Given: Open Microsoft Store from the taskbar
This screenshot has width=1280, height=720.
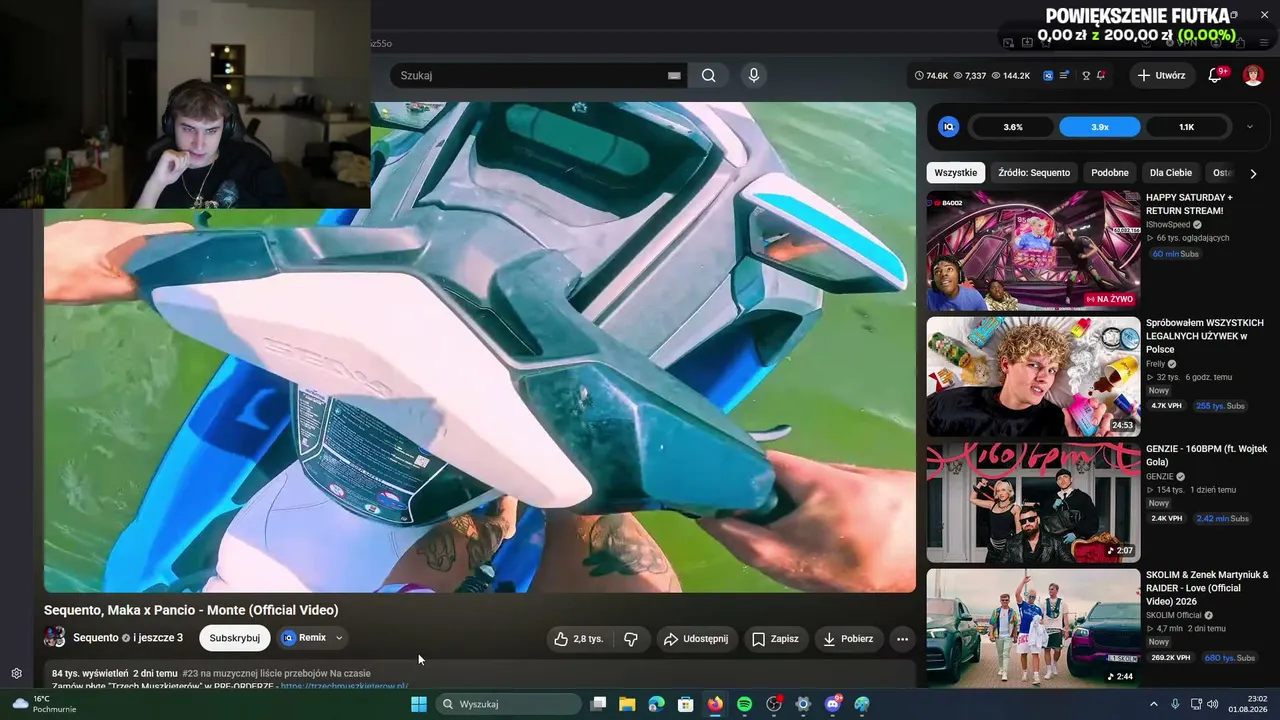Looking at the screenshot, I should 686,704.
